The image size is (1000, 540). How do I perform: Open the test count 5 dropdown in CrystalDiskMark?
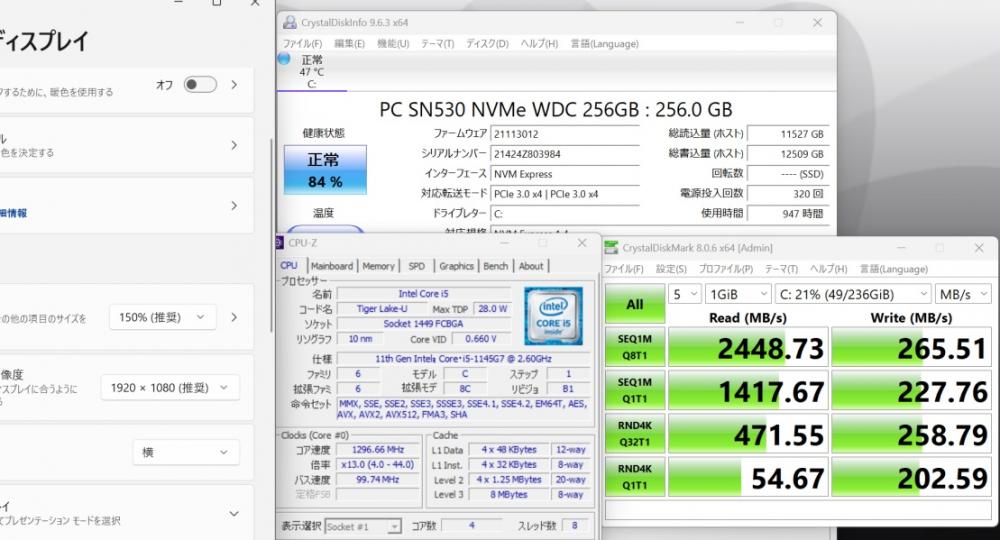pyautogui.click(x=685, y=295)
